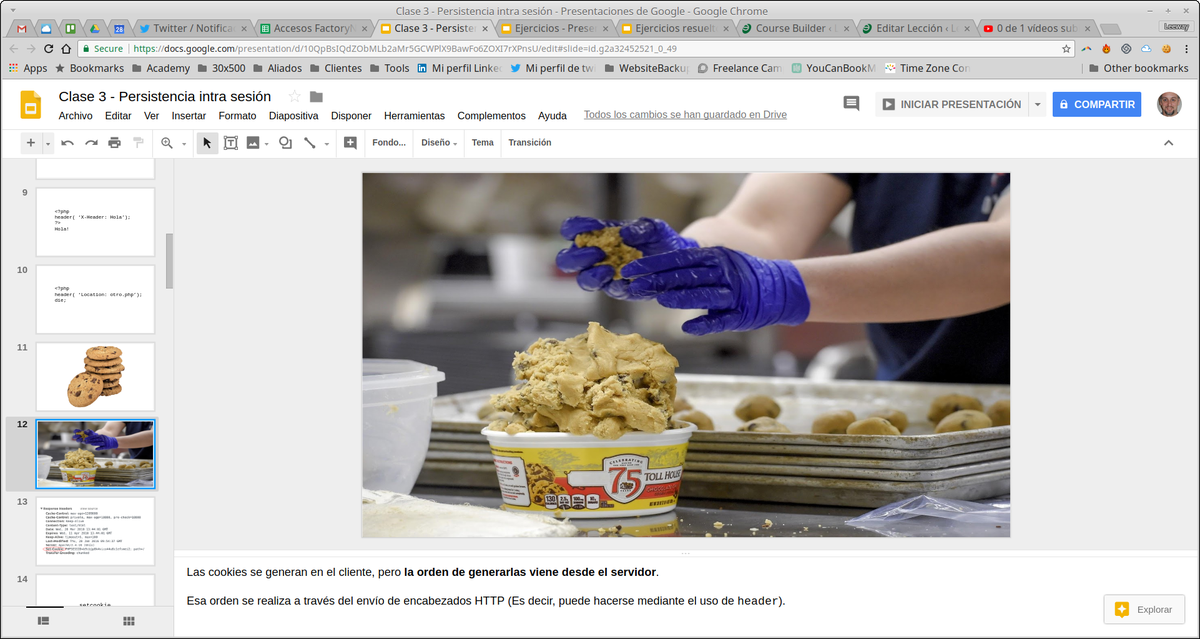Screen dimensions: 1200x639
Task: Open the comments history icon
Action: tap(851, 104)
